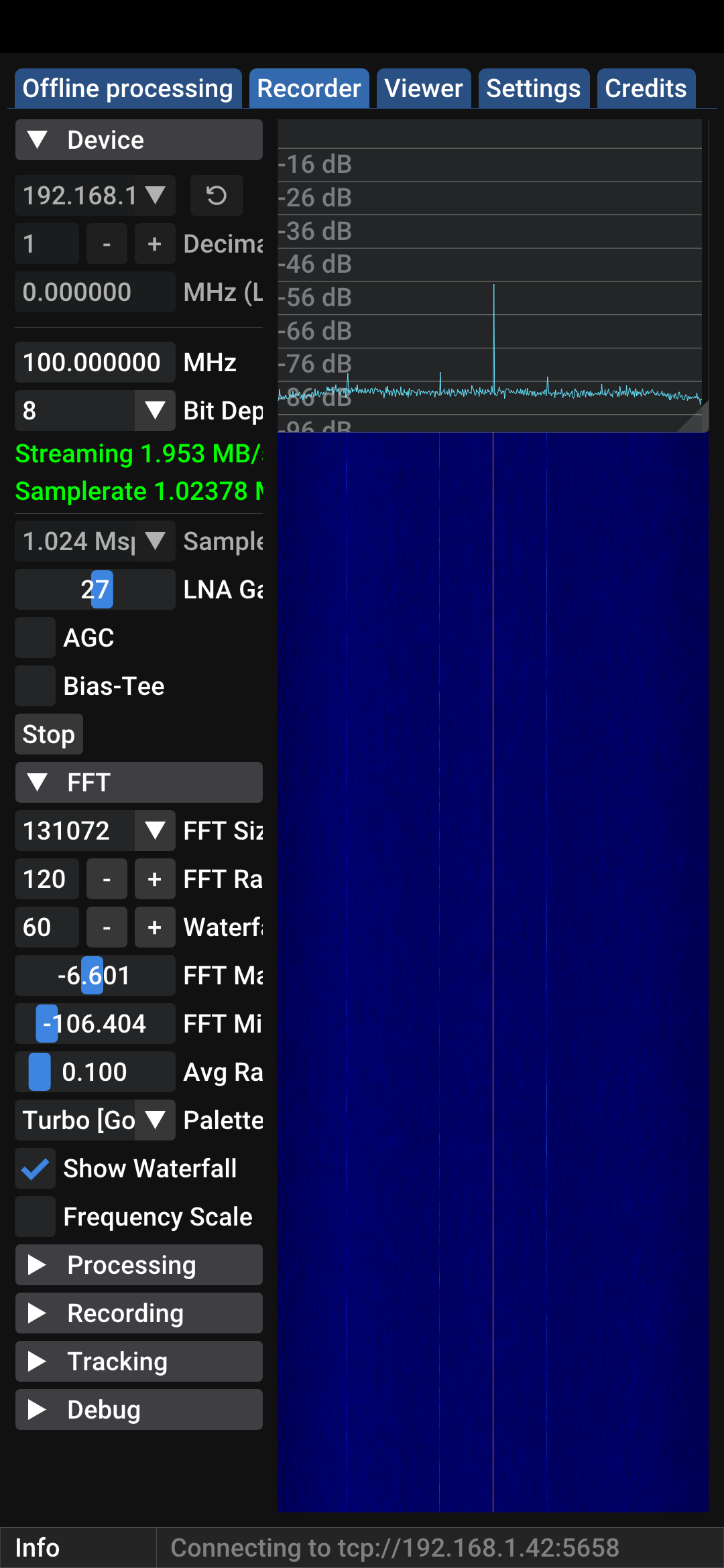
Task: Uncheck Show Waterfall option
Action: (x=36, y=1169)
